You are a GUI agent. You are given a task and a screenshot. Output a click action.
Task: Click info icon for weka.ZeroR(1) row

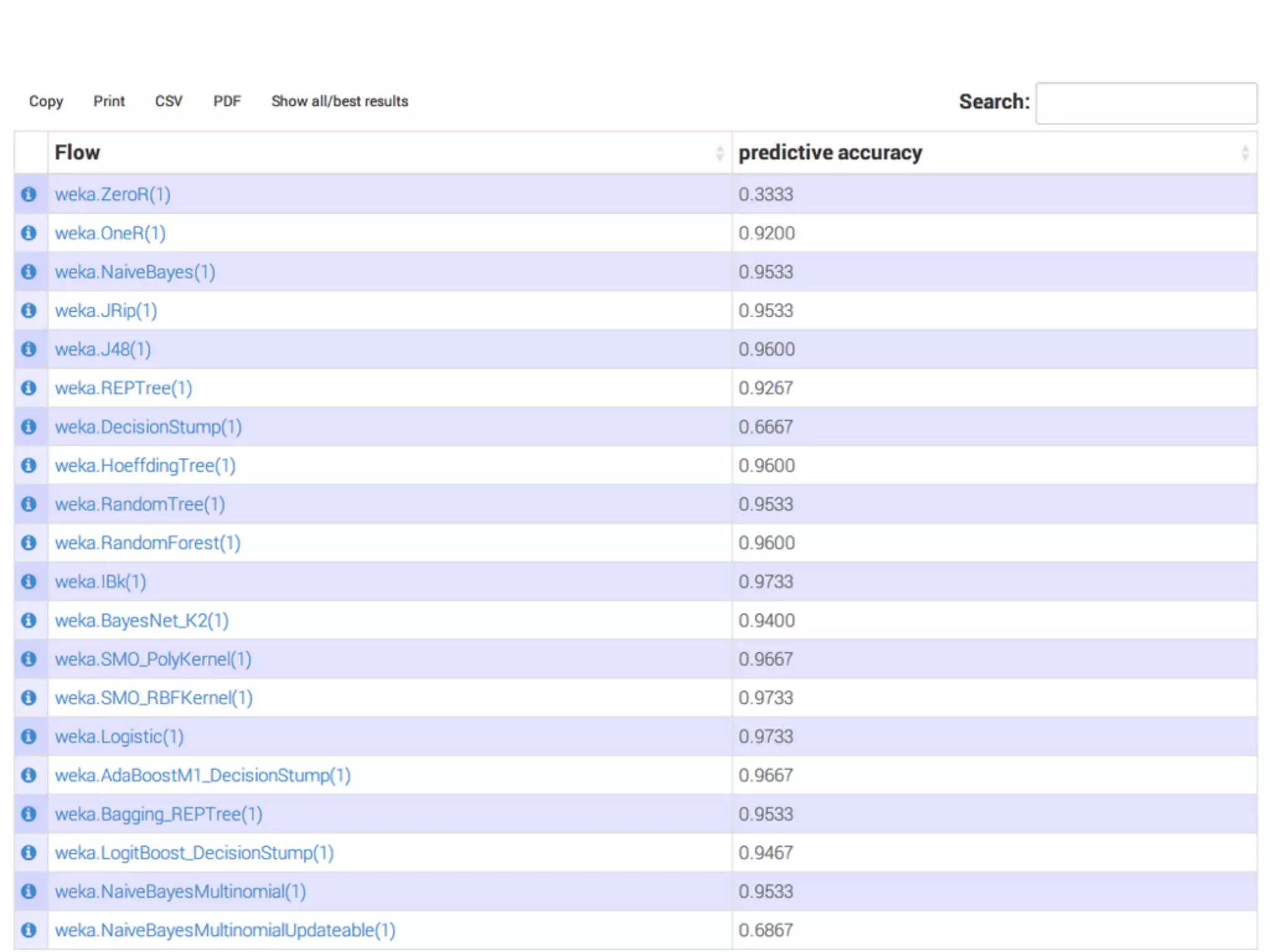pos(29,194)
